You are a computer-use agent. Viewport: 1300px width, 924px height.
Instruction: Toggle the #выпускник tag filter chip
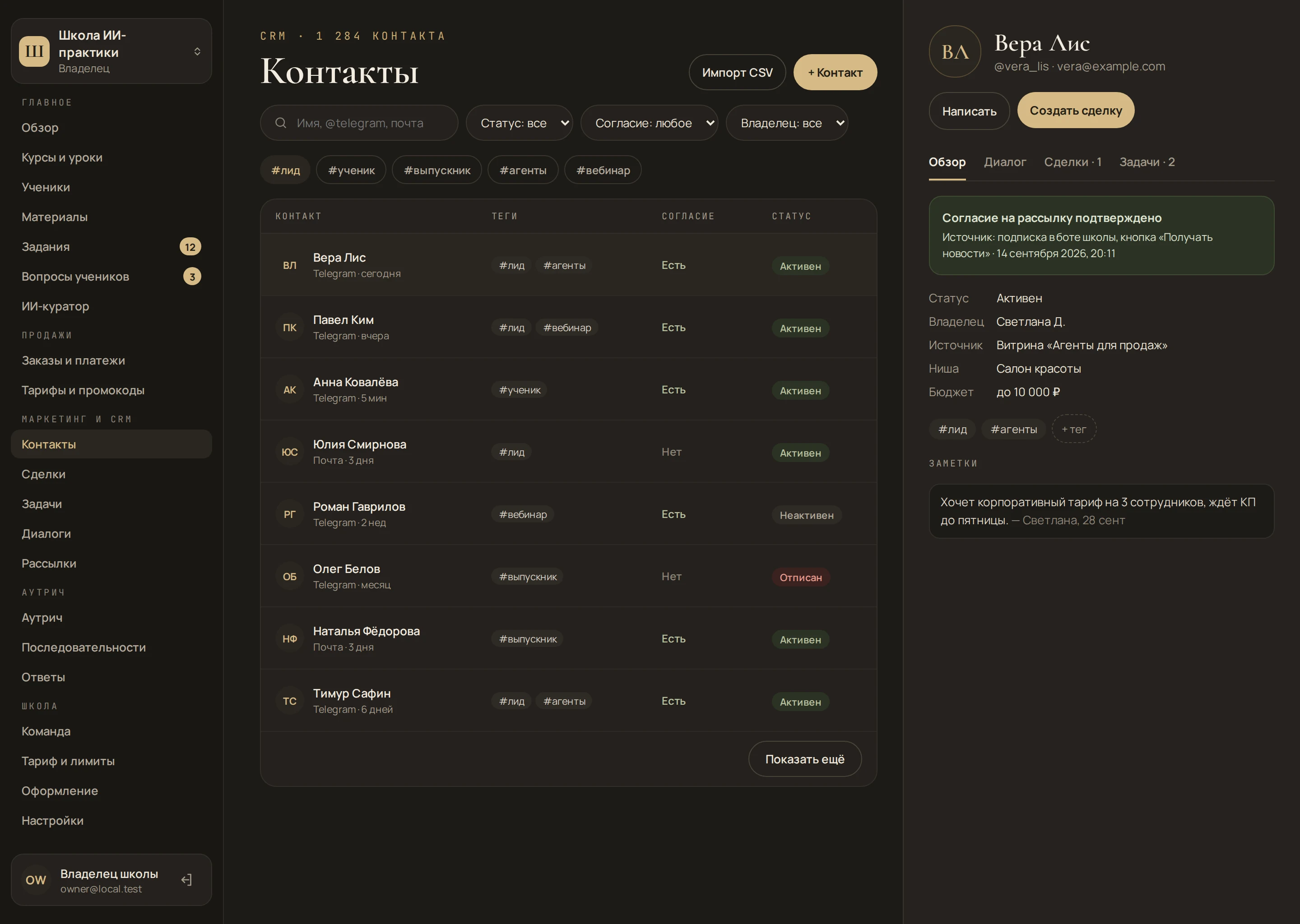pos(437,170)
